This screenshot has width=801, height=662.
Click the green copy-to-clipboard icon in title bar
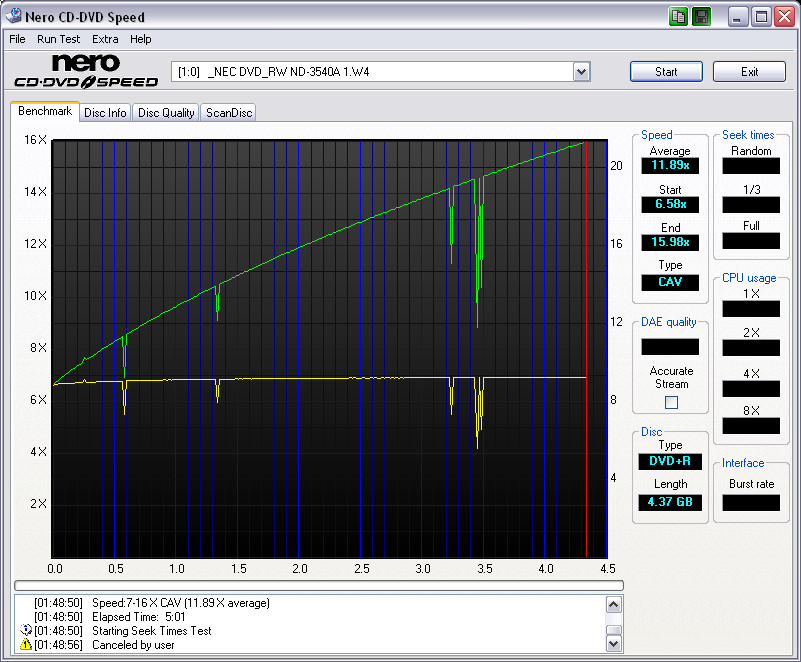tap(678, 17)
